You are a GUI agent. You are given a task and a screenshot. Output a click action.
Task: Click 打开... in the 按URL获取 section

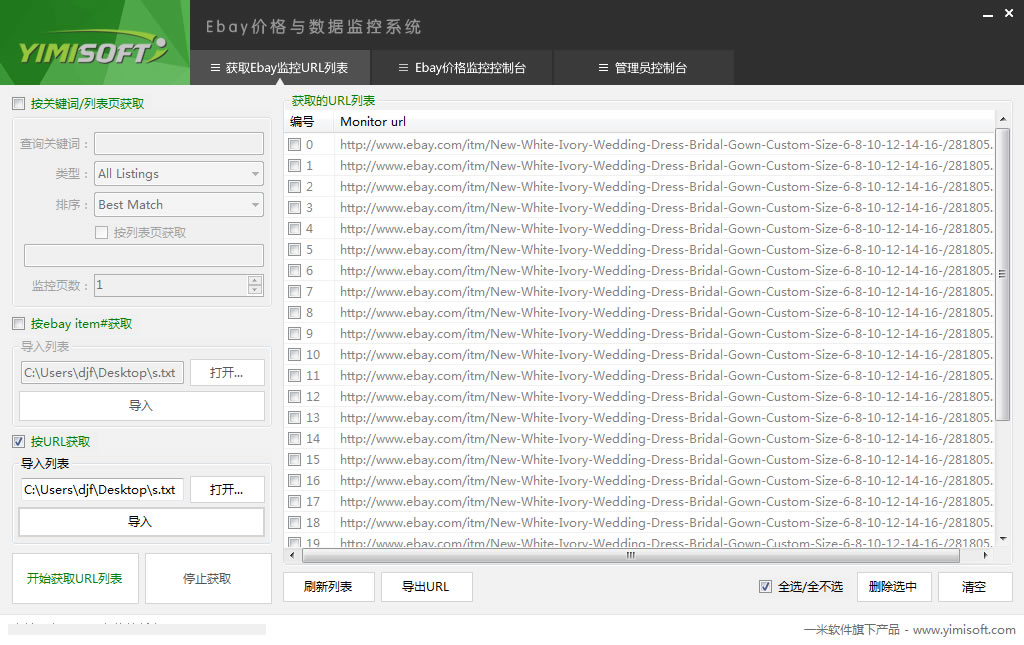coord(227,490)
